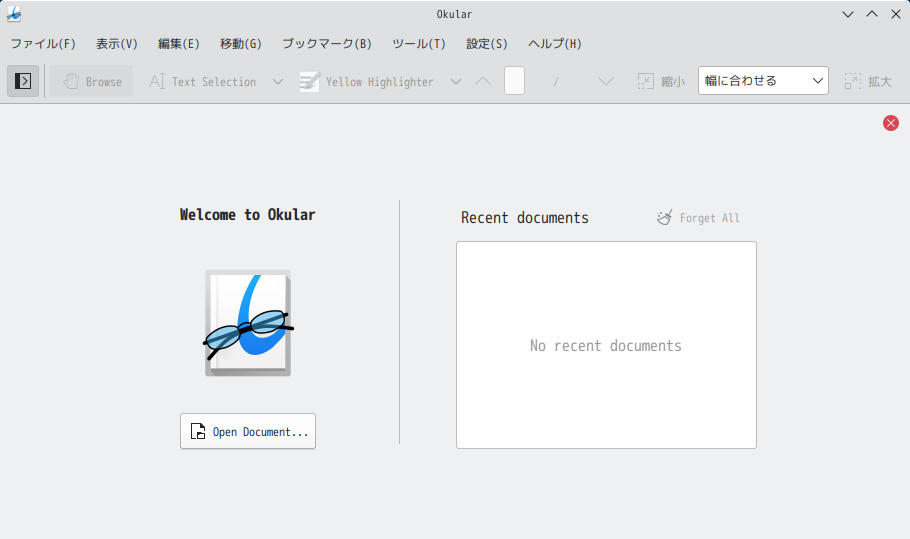The height and width of the screenshot is (539, 910).
Task: Open the ヘルプ(H) menu
Action: 555,44
